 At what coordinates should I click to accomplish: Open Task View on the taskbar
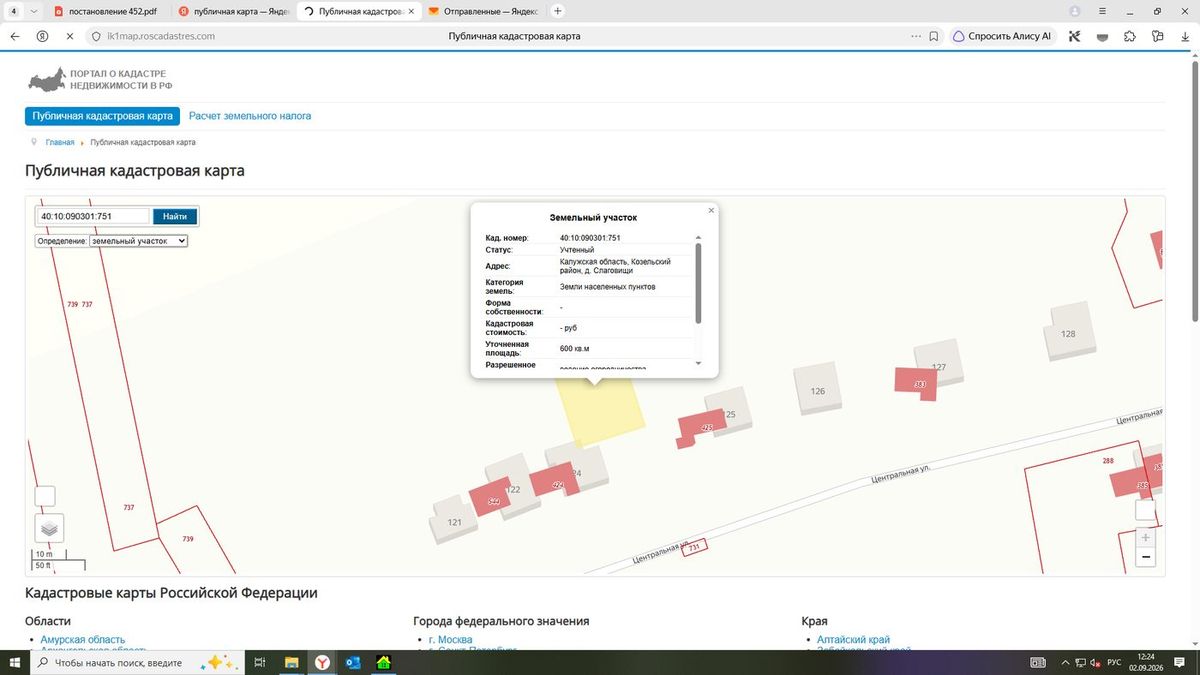click(259, 662)
